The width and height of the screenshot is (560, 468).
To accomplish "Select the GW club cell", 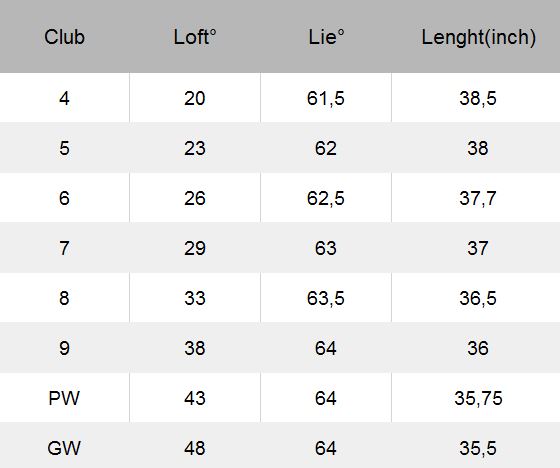I will [64, 448].
